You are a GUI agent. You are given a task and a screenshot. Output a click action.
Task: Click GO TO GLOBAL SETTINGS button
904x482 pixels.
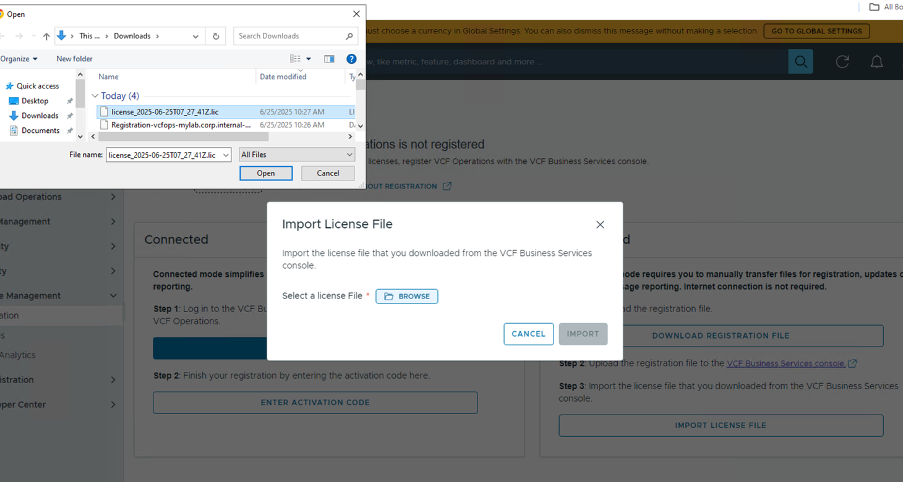816,31
